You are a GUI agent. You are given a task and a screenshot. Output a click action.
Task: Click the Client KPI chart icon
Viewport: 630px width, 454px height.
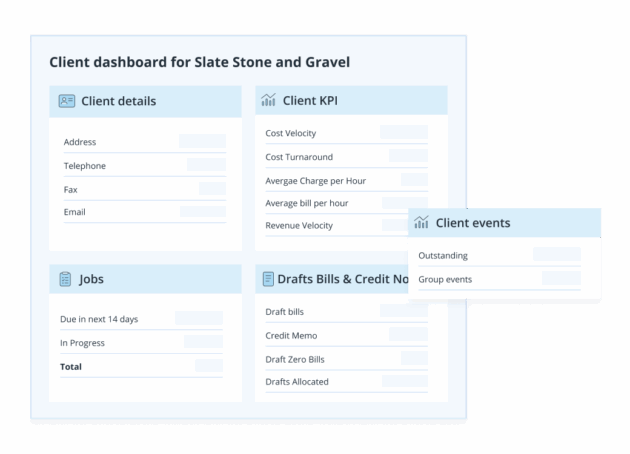268,100
